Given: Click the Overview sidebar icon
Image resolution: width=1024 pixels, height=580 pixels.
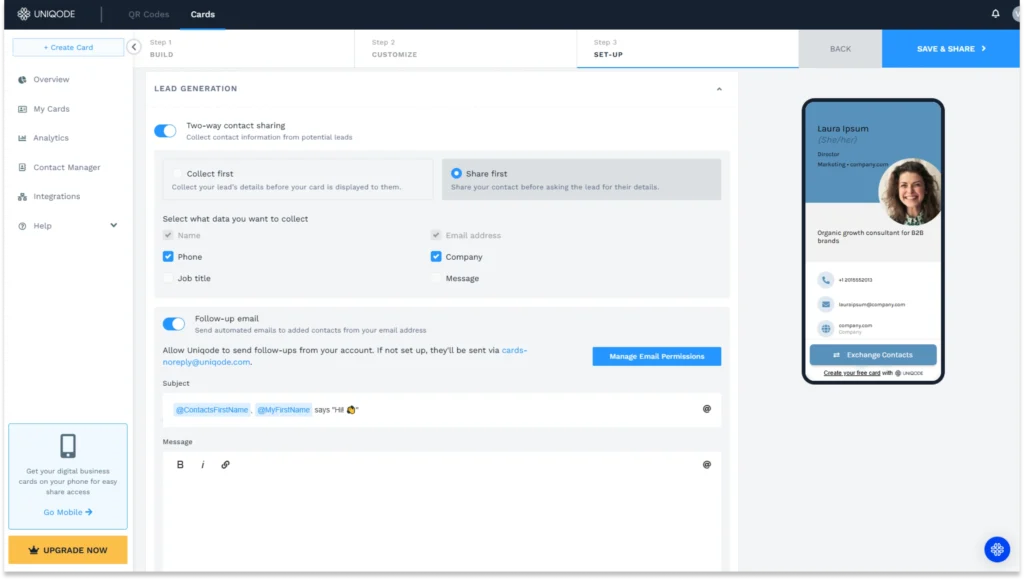Looking at the screenshot, I should pos(22,80).
